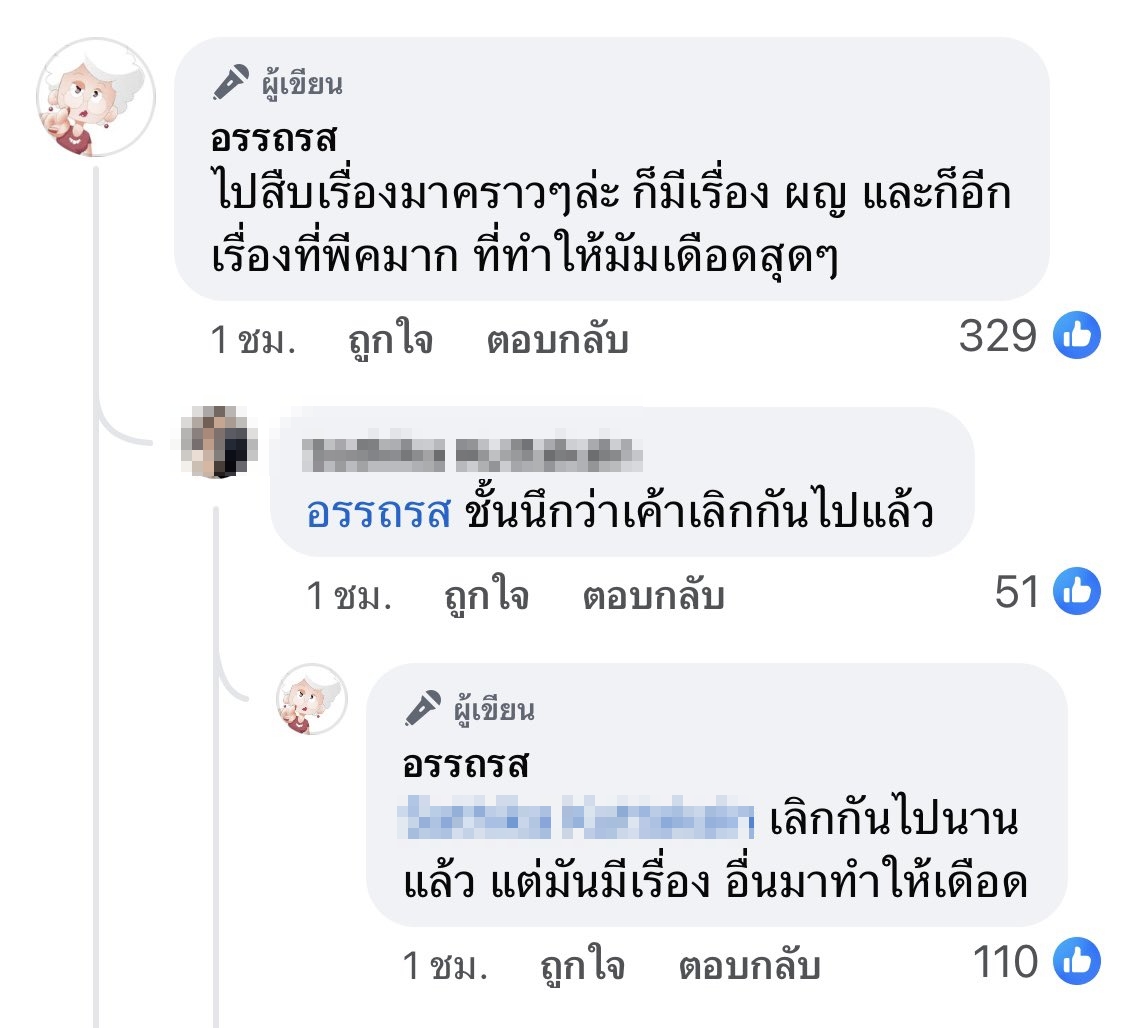This screenshot has width=1125, height=1028.
Task: Click the author microphone icon in top comment
Action: (x=231, y=83)
